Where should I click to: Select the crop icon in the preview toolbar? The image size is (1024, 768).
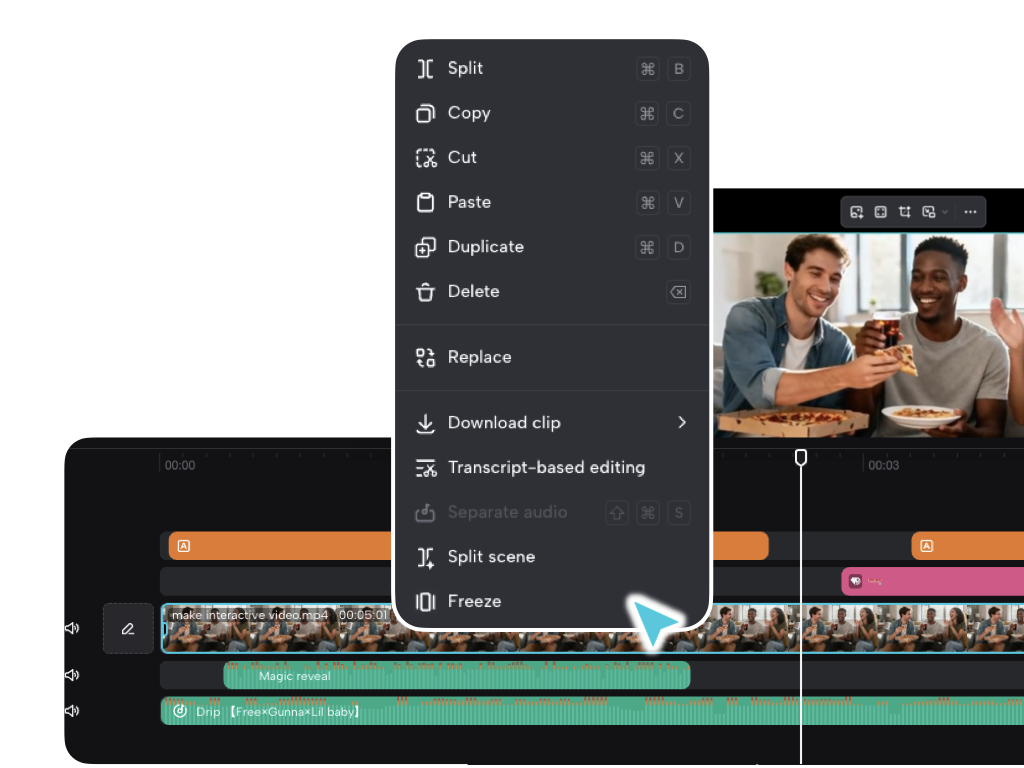(x=904, y=212)
